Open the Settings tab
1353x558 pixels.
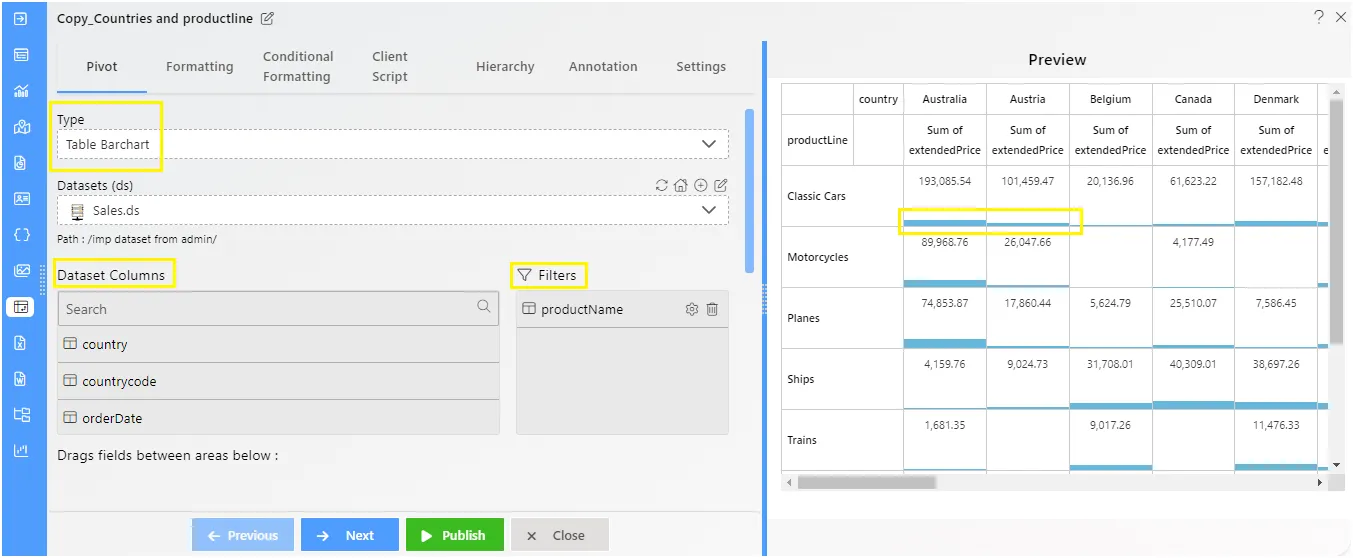point(701,67)
